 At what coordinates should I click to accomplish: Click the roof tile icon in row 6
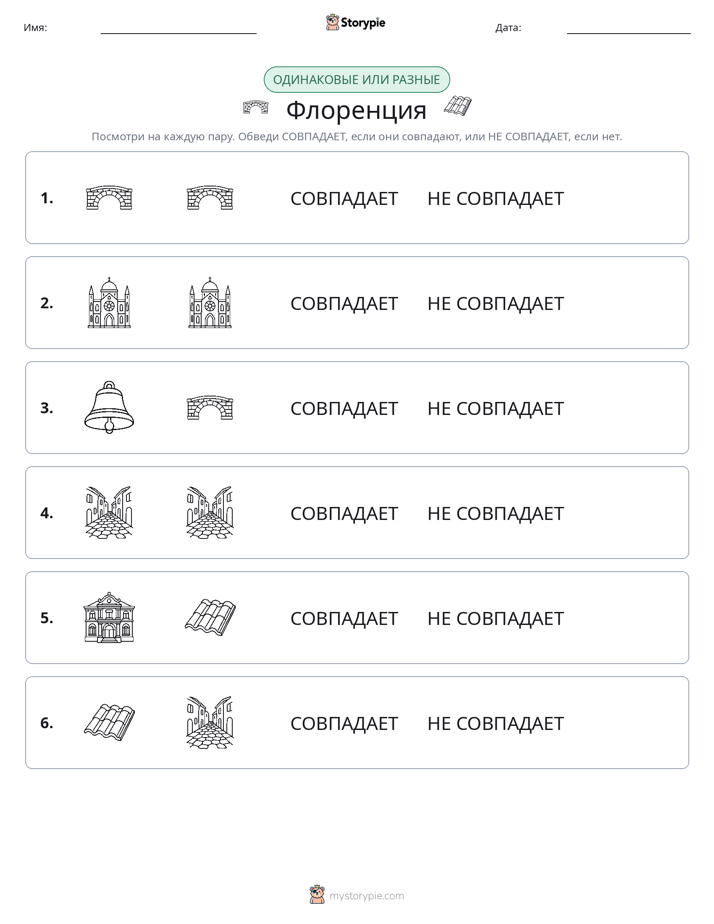109,722
